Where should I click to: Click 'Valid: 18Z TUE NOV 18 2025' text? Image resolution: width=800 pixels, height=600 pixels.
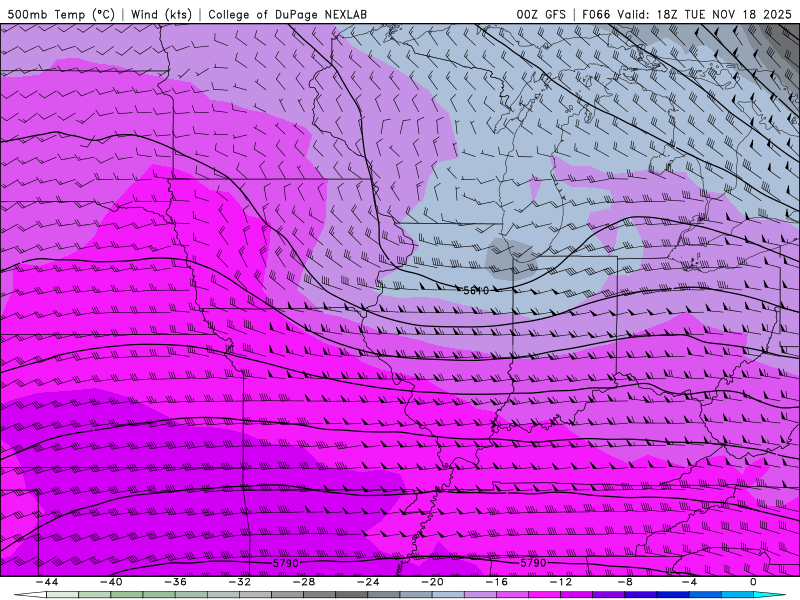tap(704, 14)
